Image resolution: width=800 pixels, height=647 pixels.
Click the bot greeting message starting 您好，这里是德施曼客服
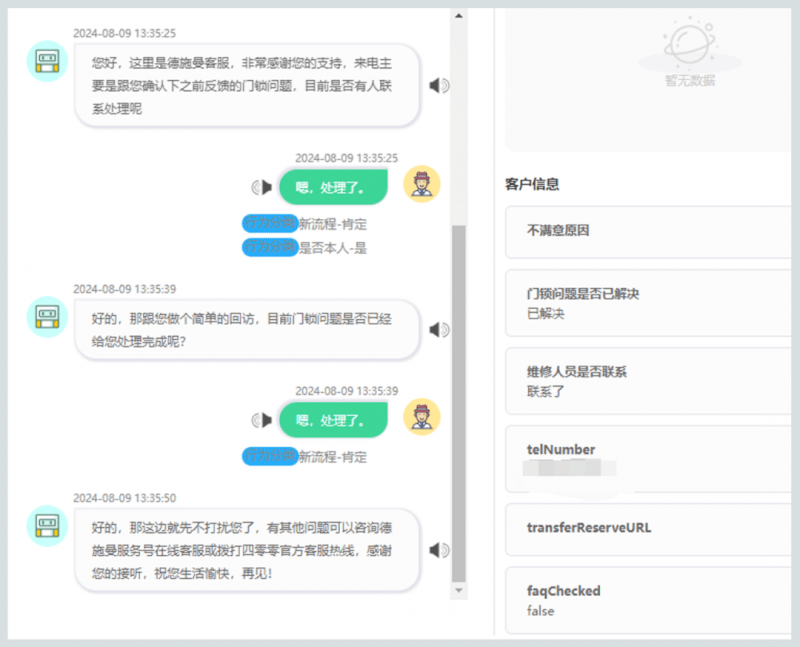(247, 85)
